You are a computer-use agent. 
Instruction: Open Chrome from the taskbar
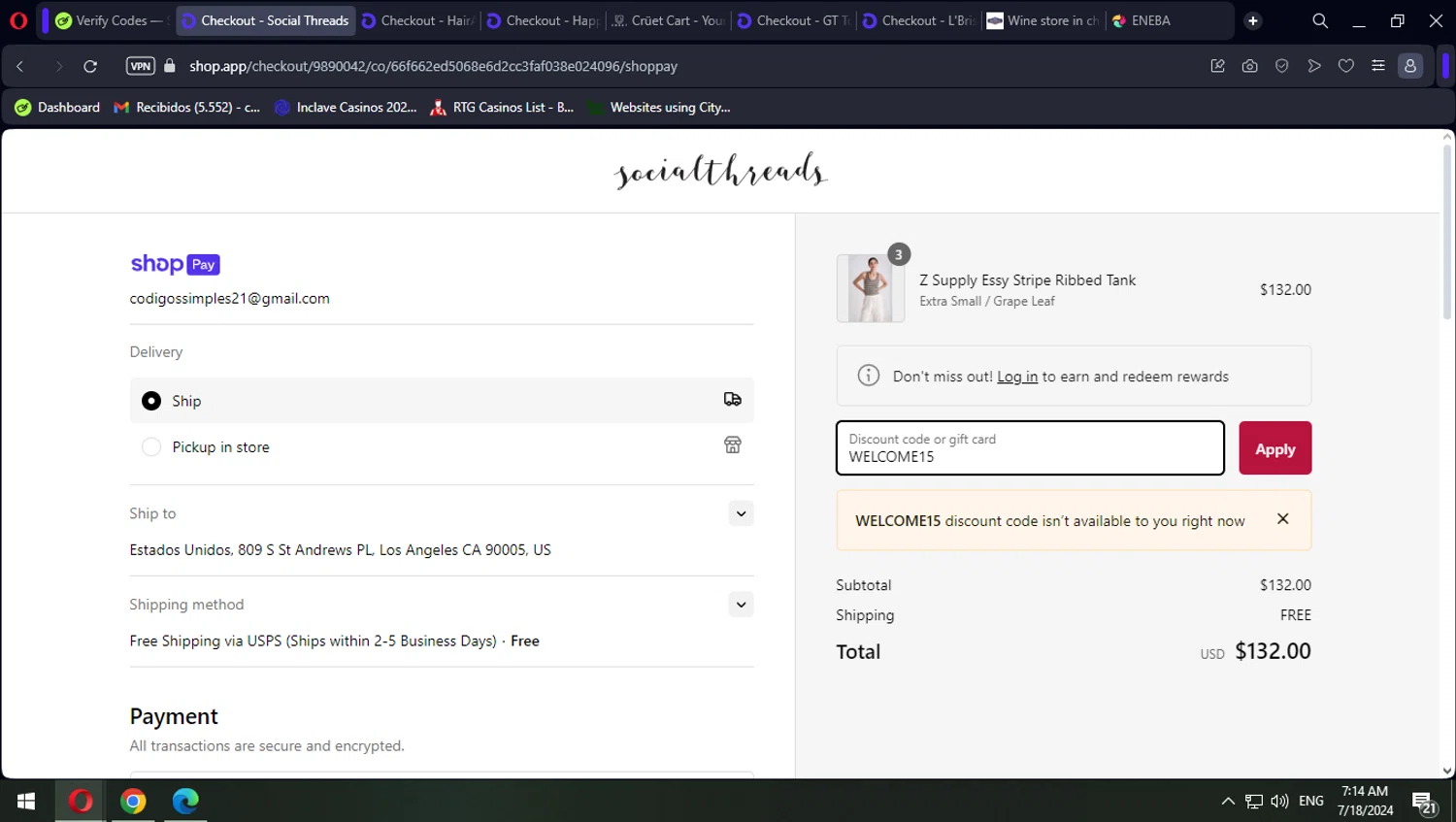[133, 801]
